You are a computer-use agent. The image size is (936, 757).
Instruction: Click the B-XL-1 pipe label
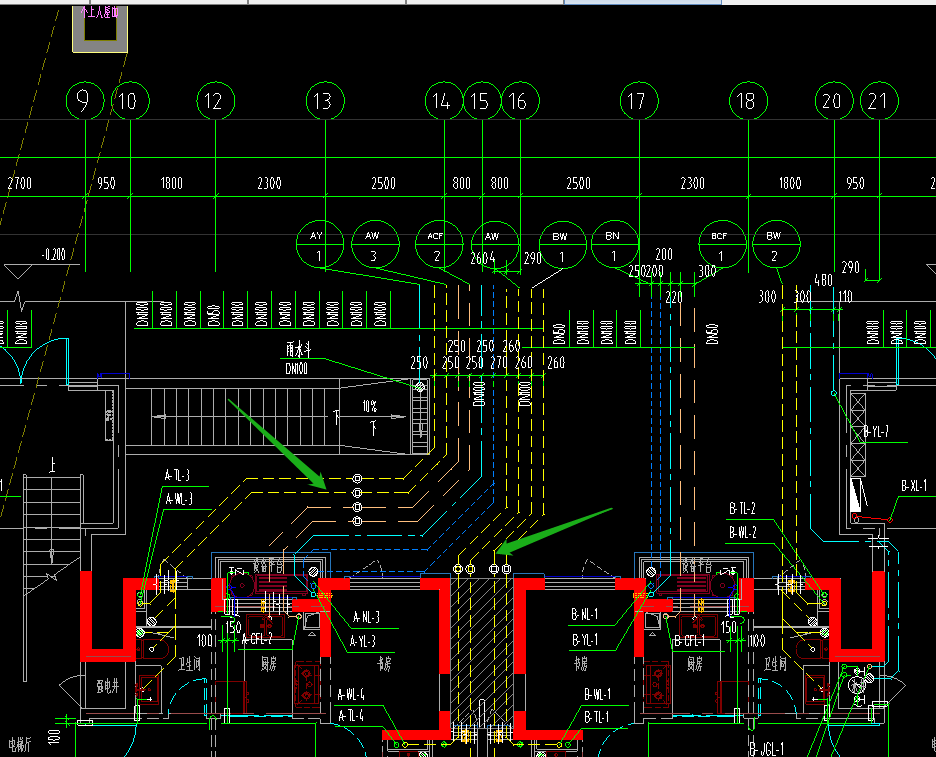point(915,486)
